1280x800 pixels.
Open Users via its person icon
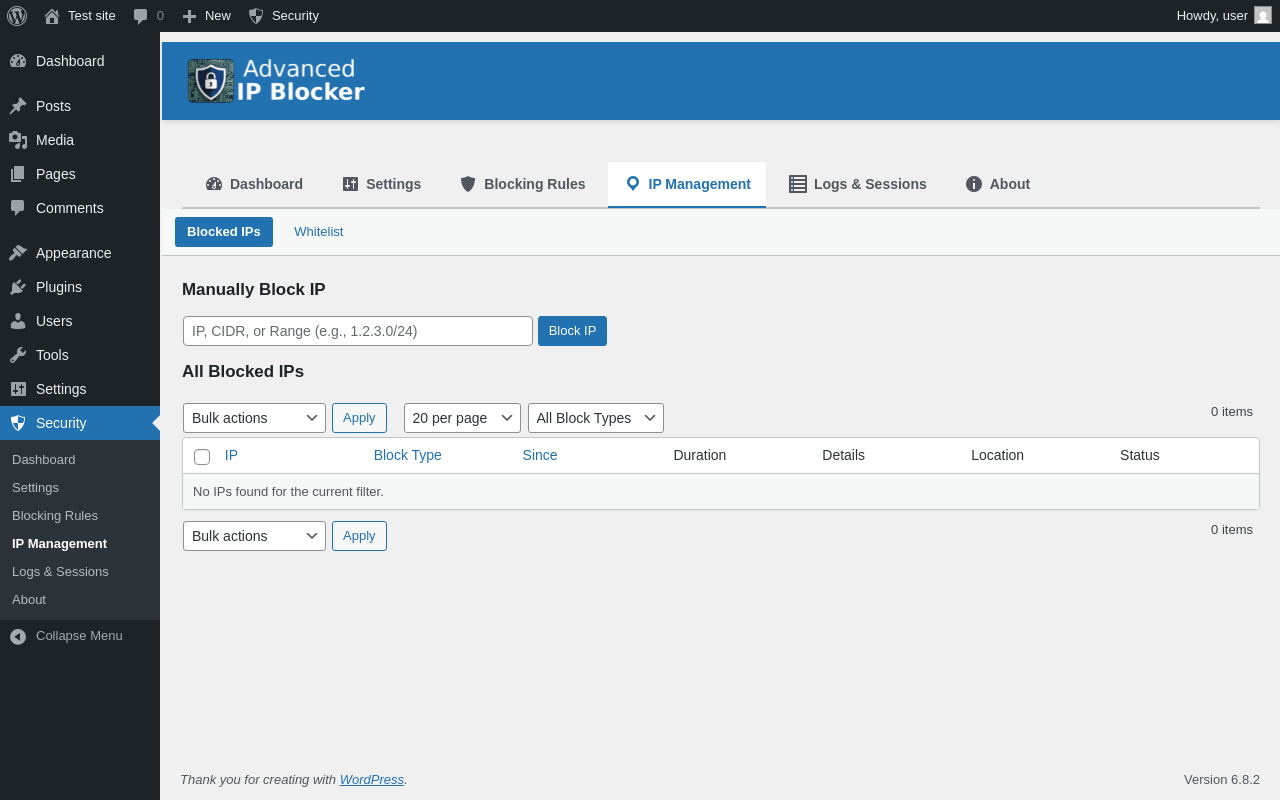tap(18, 321)
